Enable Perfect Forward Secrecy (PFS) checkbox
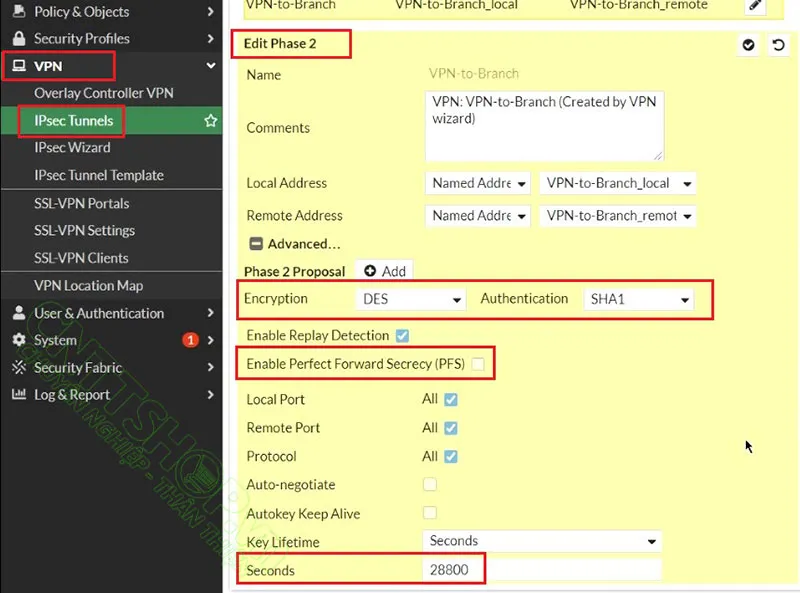 tap(478, 364)
